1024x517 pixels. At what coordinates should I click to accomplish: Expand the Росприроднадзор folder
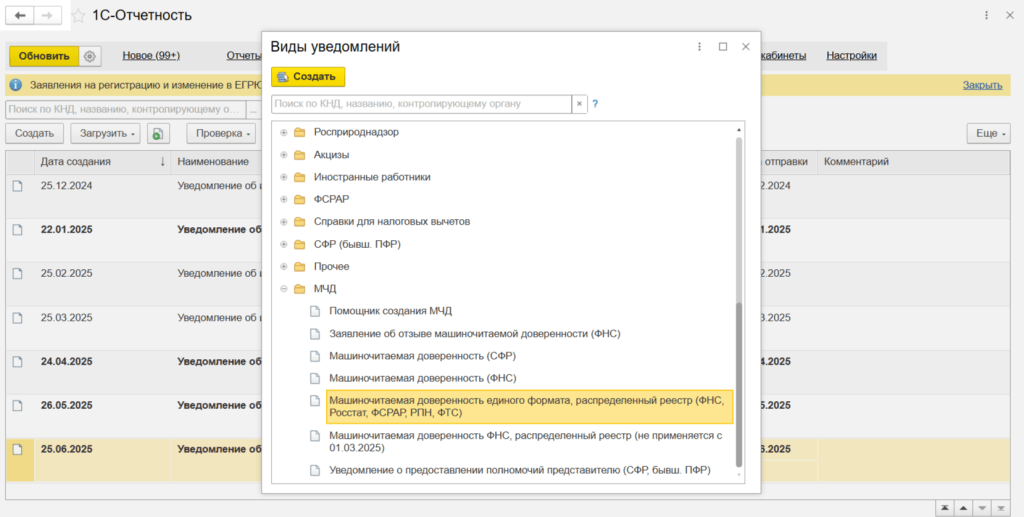tap(284, 132)
